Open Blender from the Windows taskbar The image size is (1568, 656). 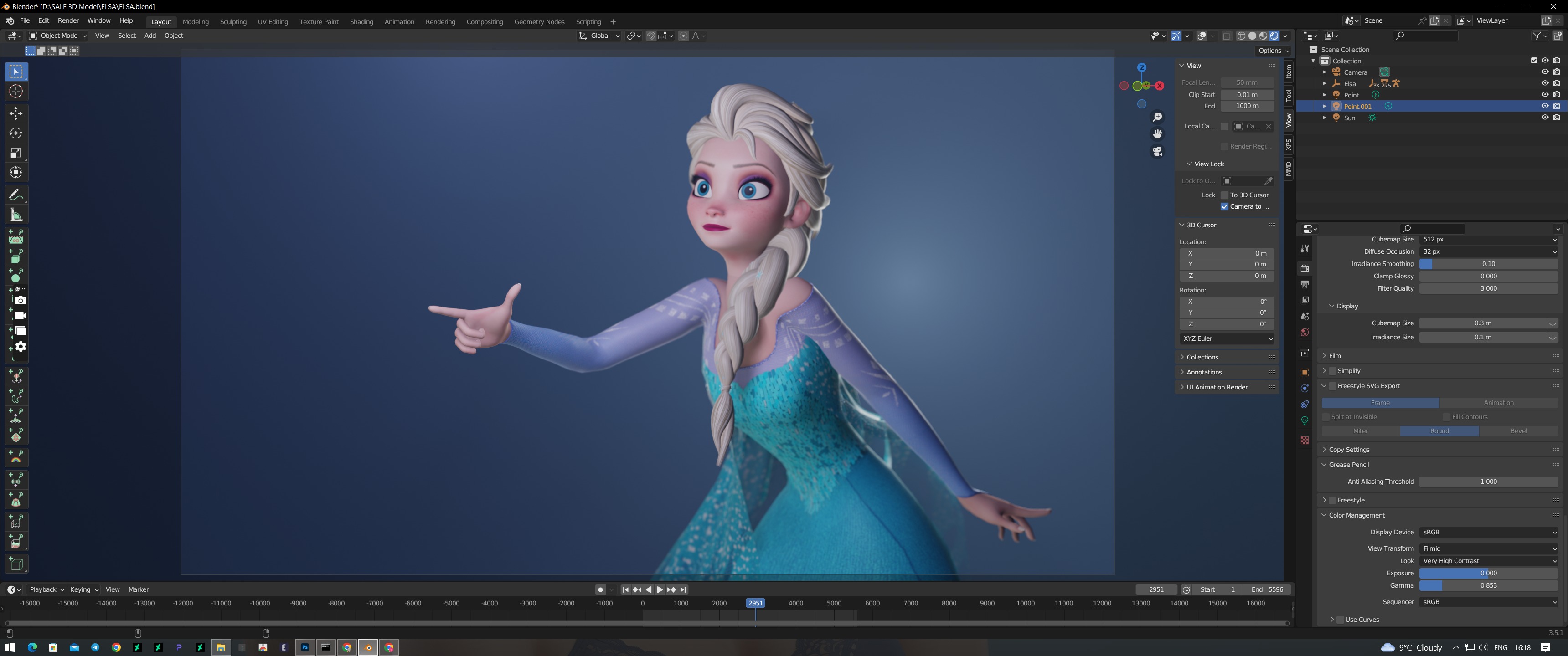click(368, 647)
